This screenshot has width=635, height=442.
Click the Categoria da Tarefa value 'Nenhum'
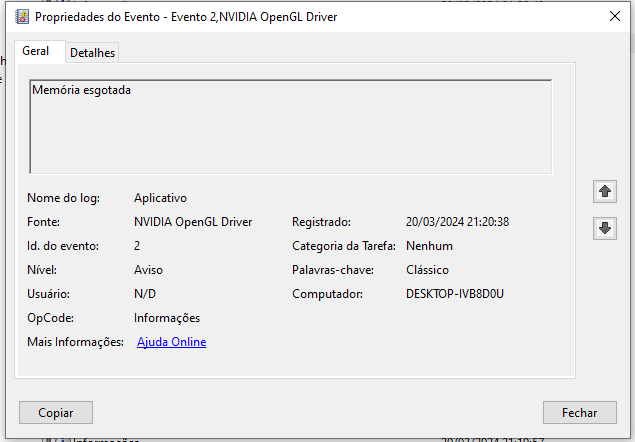pos(429,246)
